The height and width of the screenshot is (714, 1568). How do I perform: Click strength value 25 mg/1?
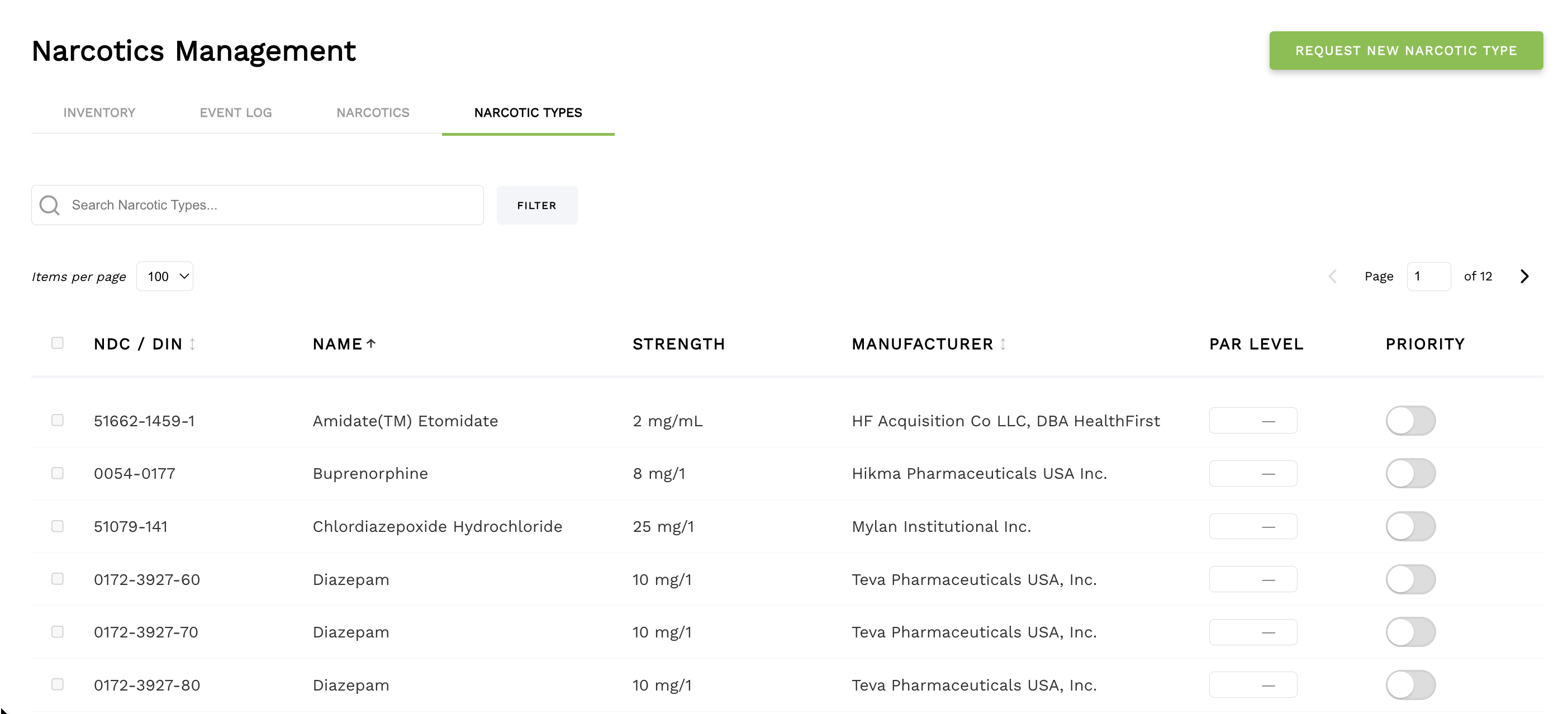tap(663, 526)
